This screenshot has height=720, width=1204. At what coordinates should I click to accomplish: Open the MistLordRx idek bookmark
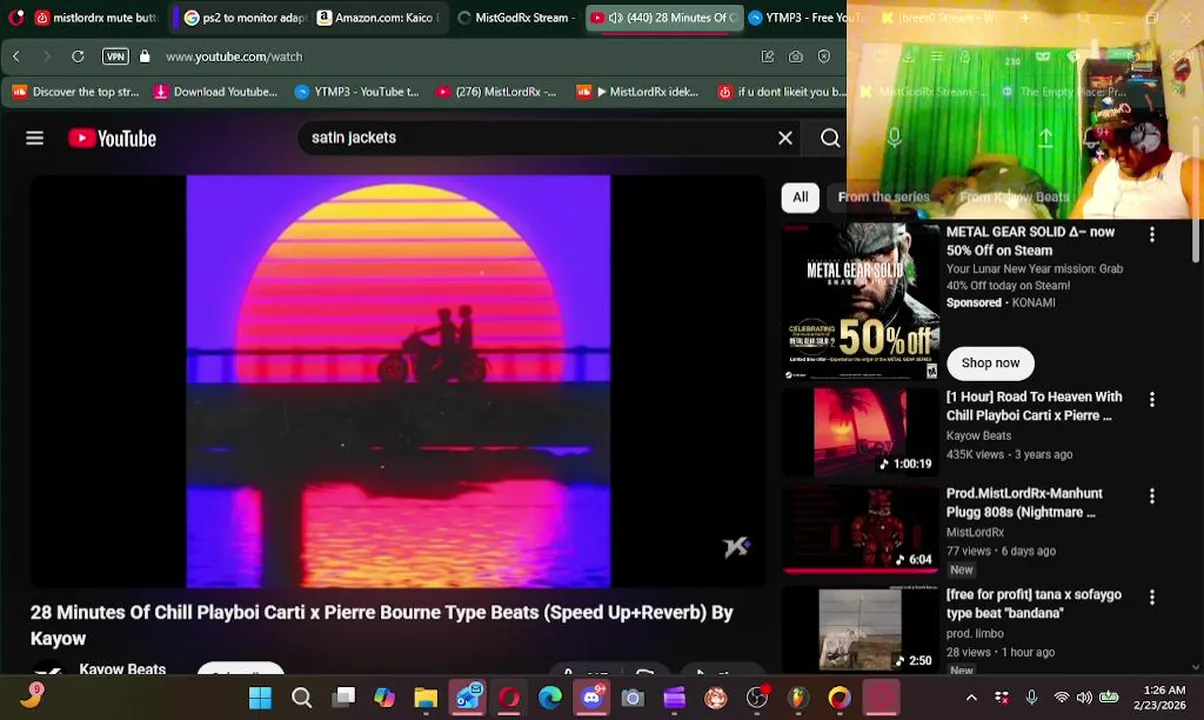coord(638,92)
